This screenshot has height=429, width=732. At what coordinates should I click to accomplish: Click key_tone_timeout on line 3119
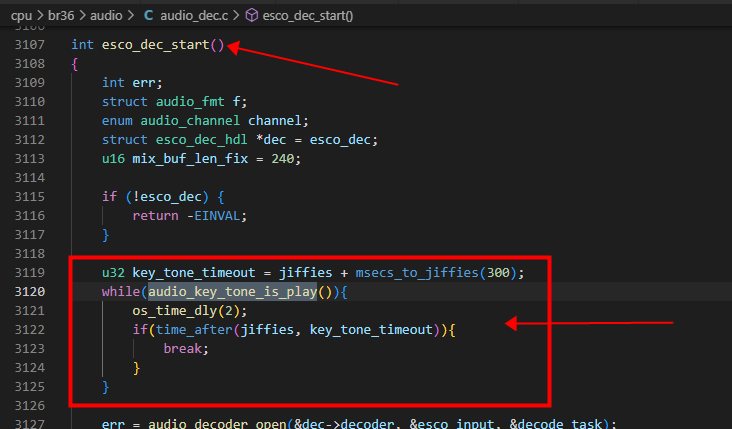[x=194, y=273]
